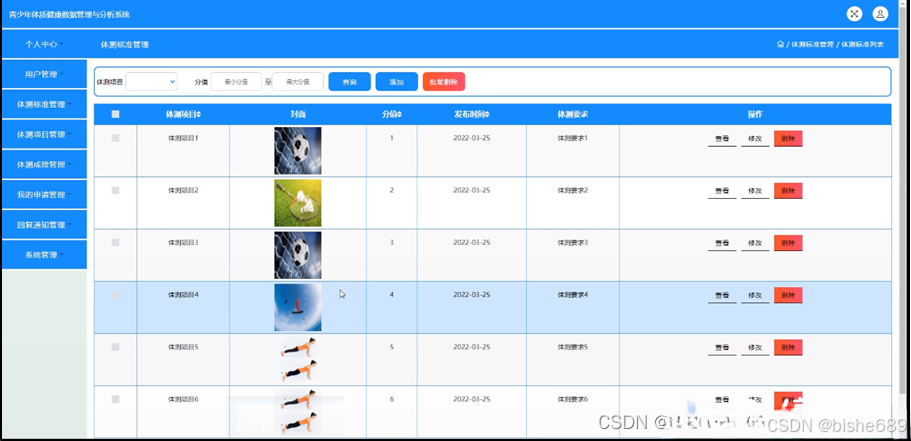The height and width of the screenshot is (441, 911).
Task: Expand the 体测标准管理 sidebar menu
Action: pyautogui.click(x=44, y=105)
